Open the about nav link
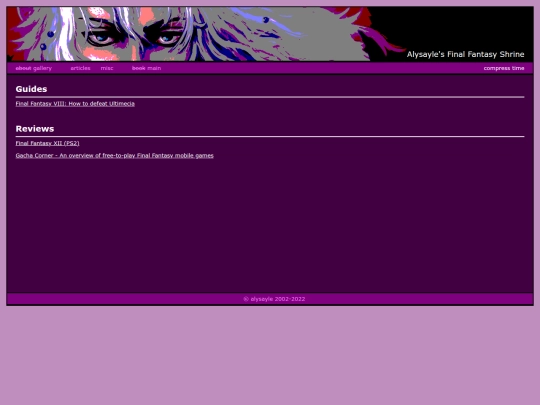540x405 pixels. pyautogui.click(x=23, y=68)
